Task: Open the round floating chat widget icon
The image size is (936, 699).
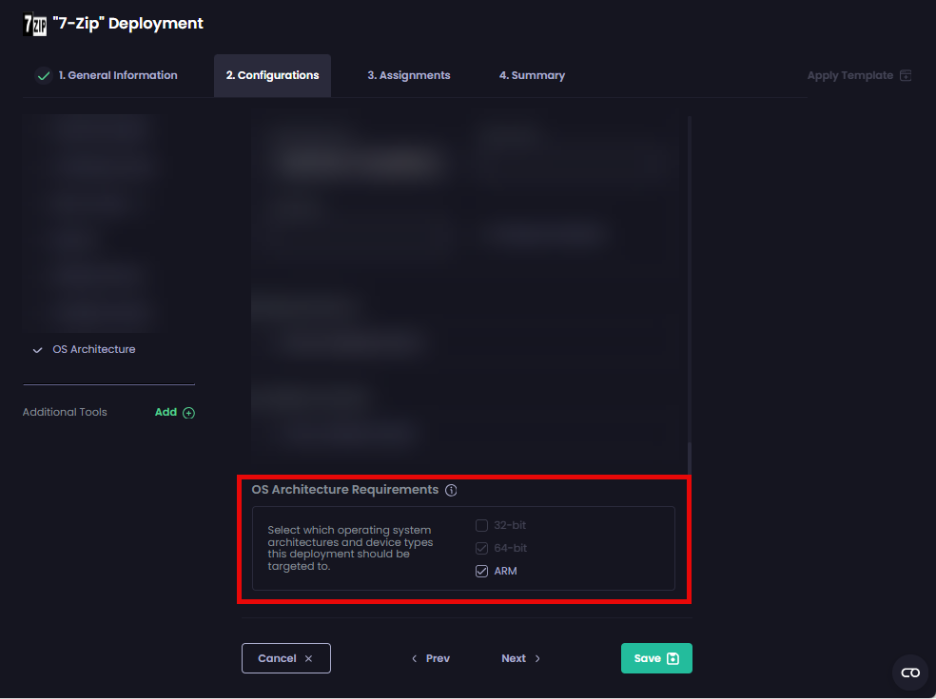Action: tap(910, 673)
